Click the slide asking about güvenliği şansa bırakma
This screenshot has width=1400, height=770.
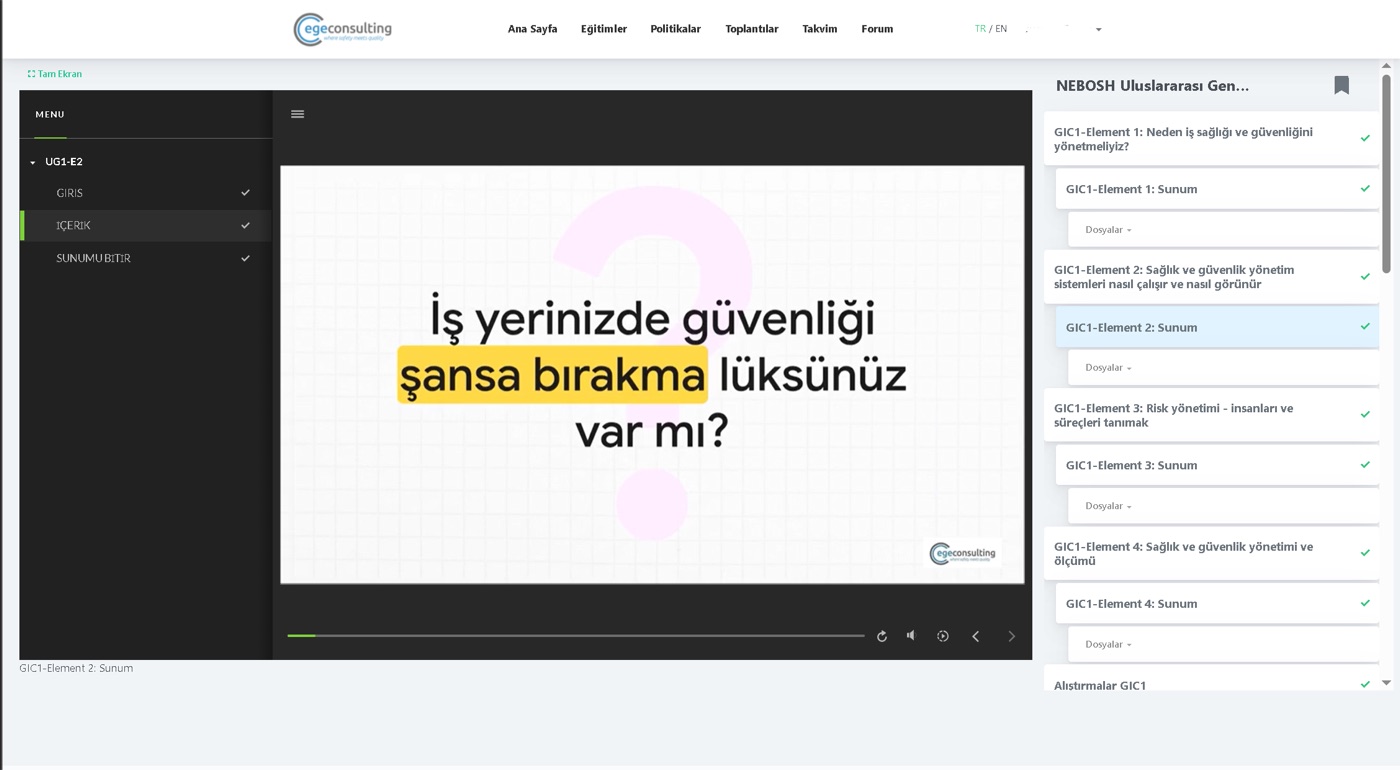point(652,375)
